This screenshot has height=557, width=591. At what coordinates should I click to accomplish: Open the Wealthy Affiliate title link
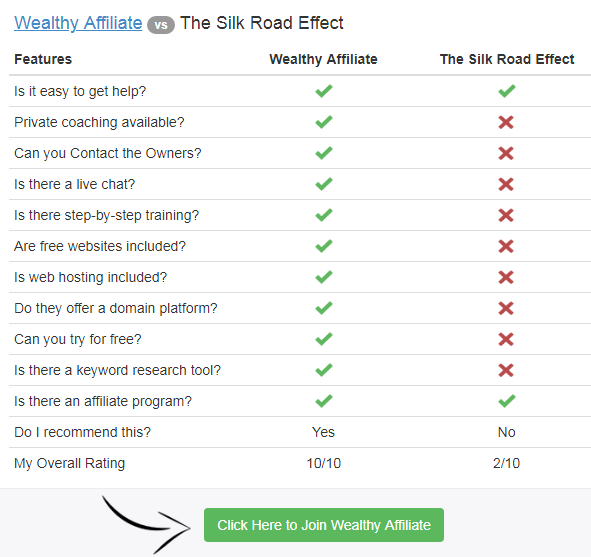tap(78, 23)
